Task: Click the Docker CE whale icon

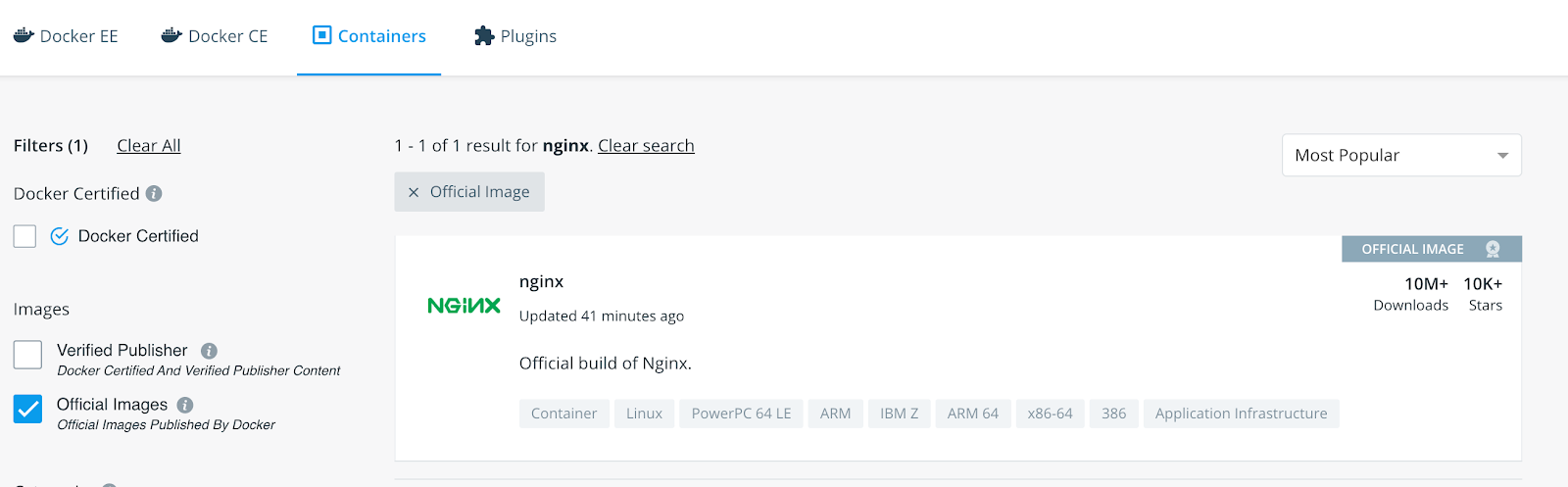Action: pyautogui.click(x=171, y=35)
